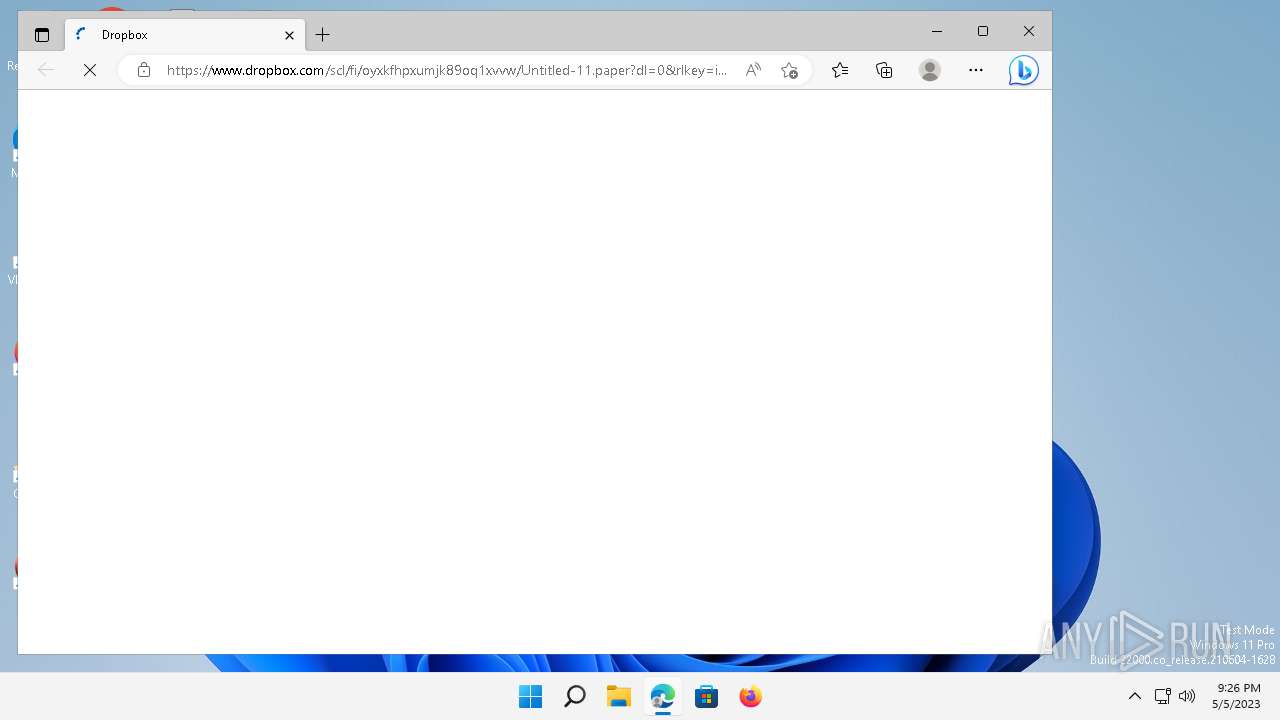The image size is (1280, 720).
Task: Open the tab actions menu icon
Action: [42, 35]
